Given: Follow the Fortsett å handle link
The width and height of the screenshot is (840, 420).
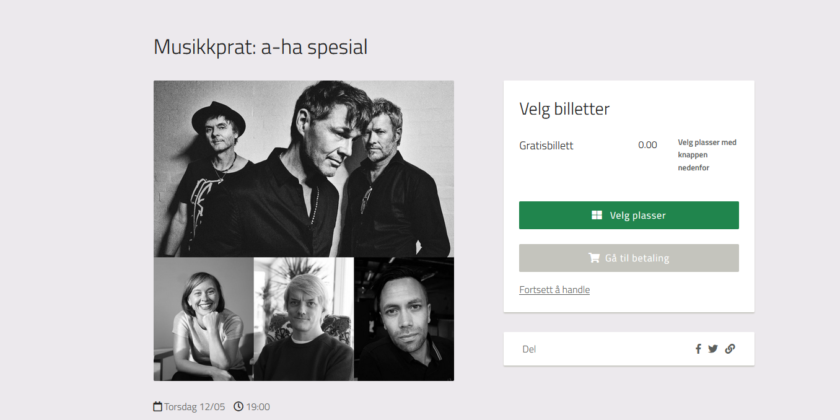Looking at the screenshot, I should pyautogui.click(x=554, y=290).
